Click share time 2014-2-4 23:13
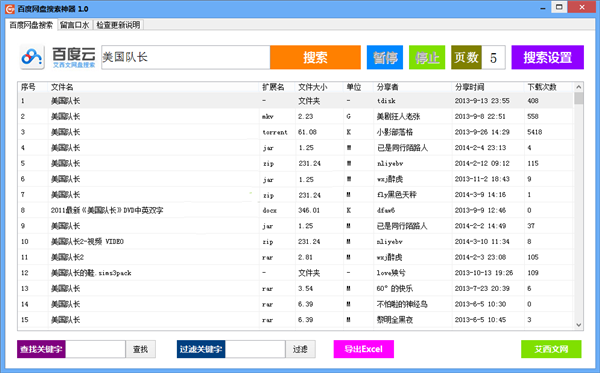This screenshot has height=373, width=600. pyautogui.click(x=480, y=148)
